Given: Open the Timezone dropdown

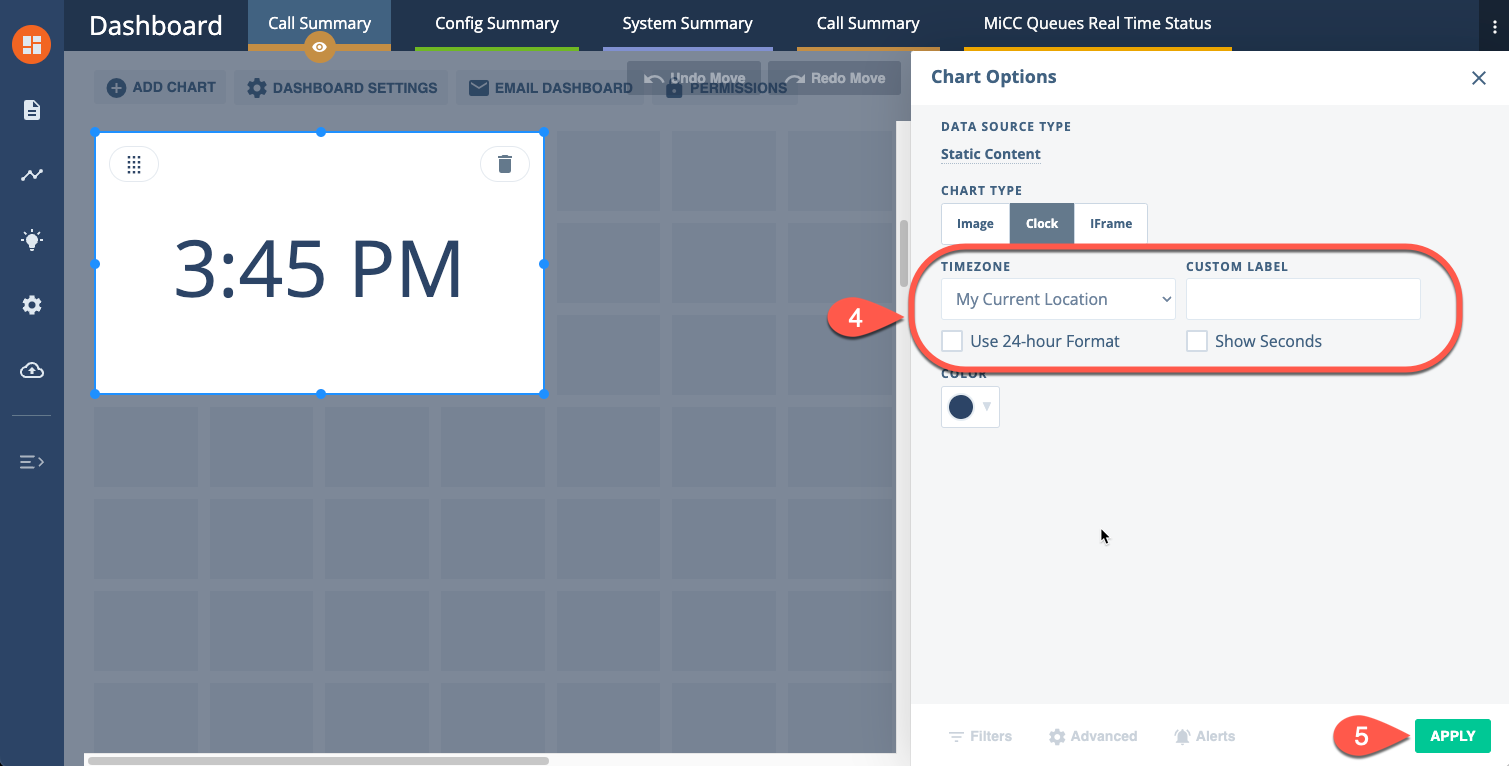Looking at the screenshot, I should tap(1058, 299).
